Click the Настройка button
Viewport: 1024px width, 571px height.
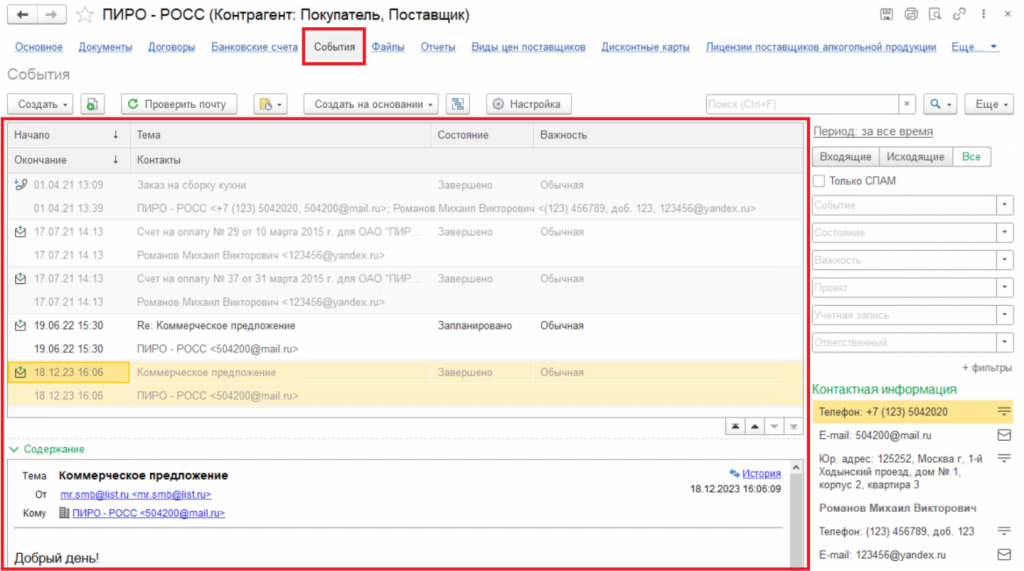pos(528,104)
